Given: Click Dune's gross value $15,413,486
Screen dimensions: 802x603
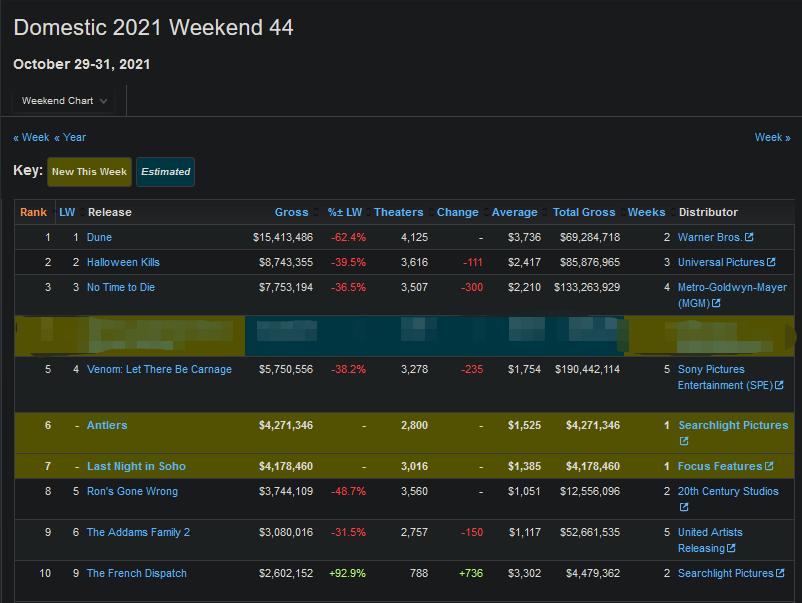Looking at the screenshot, I should click(283, 237).
